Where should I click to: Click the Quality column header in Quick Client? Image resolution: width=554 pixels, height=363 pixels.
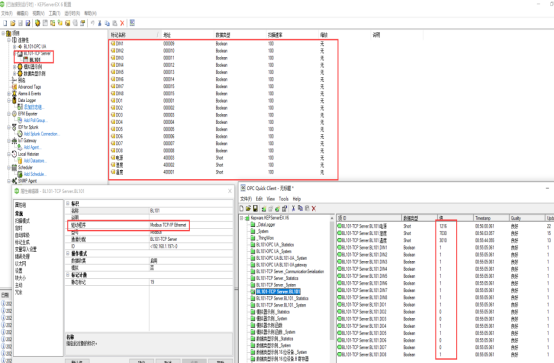pyautogui.click(x=527, y=218)
